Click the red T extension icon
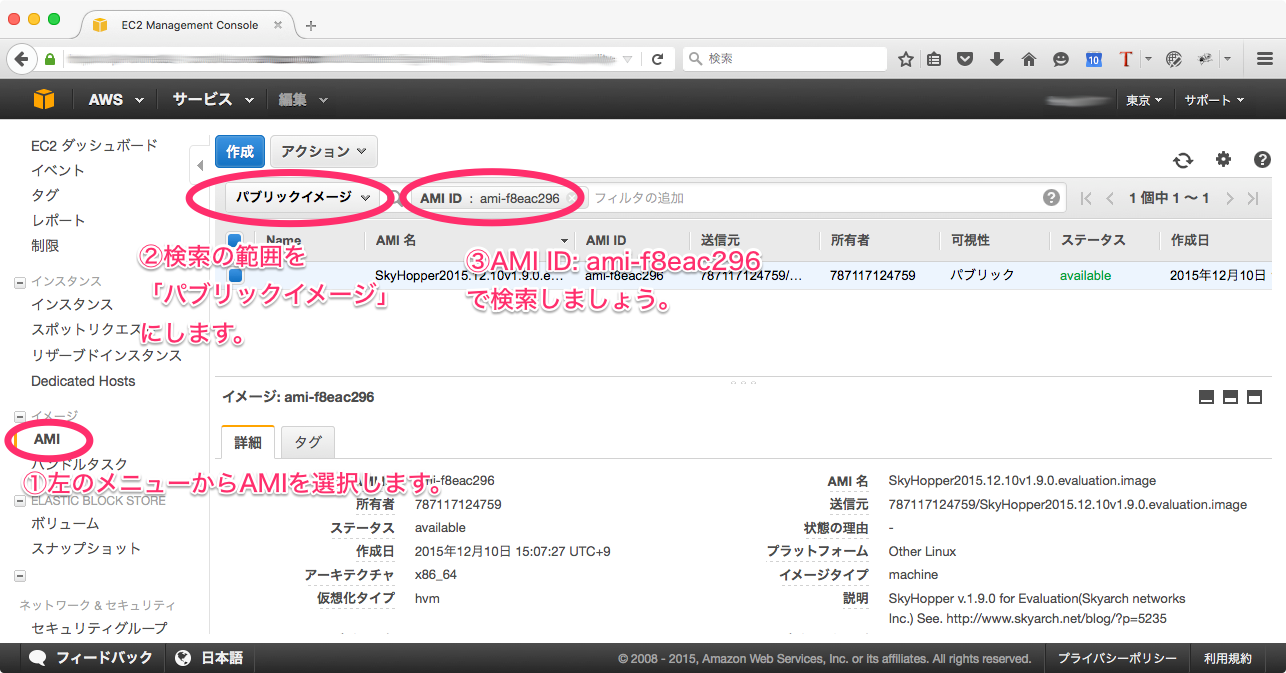The image size is (1286, 673). 1126,59
